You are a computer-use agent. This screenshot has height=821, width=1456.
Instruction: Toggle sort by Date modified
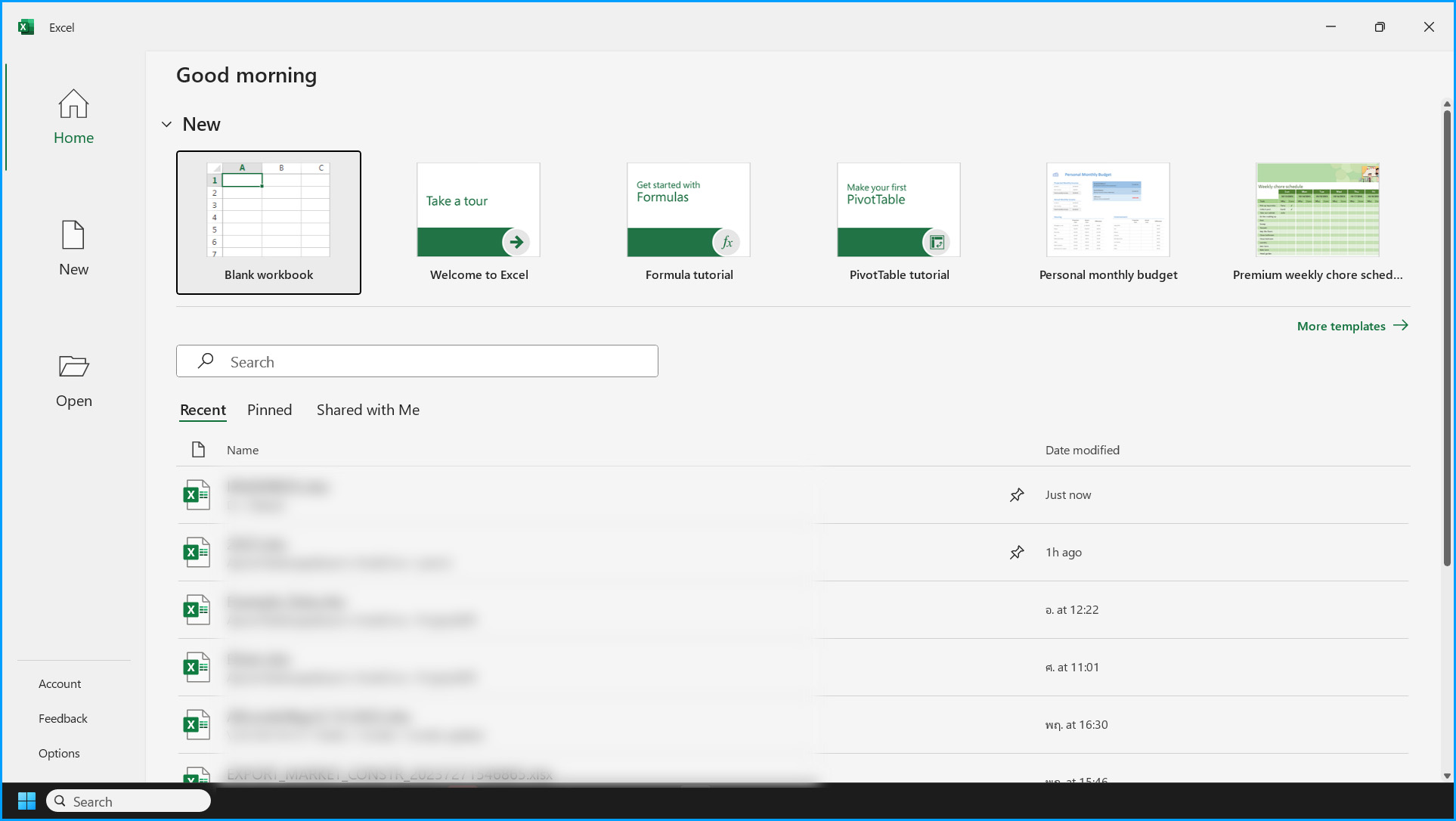click(x=1082, y=449)
